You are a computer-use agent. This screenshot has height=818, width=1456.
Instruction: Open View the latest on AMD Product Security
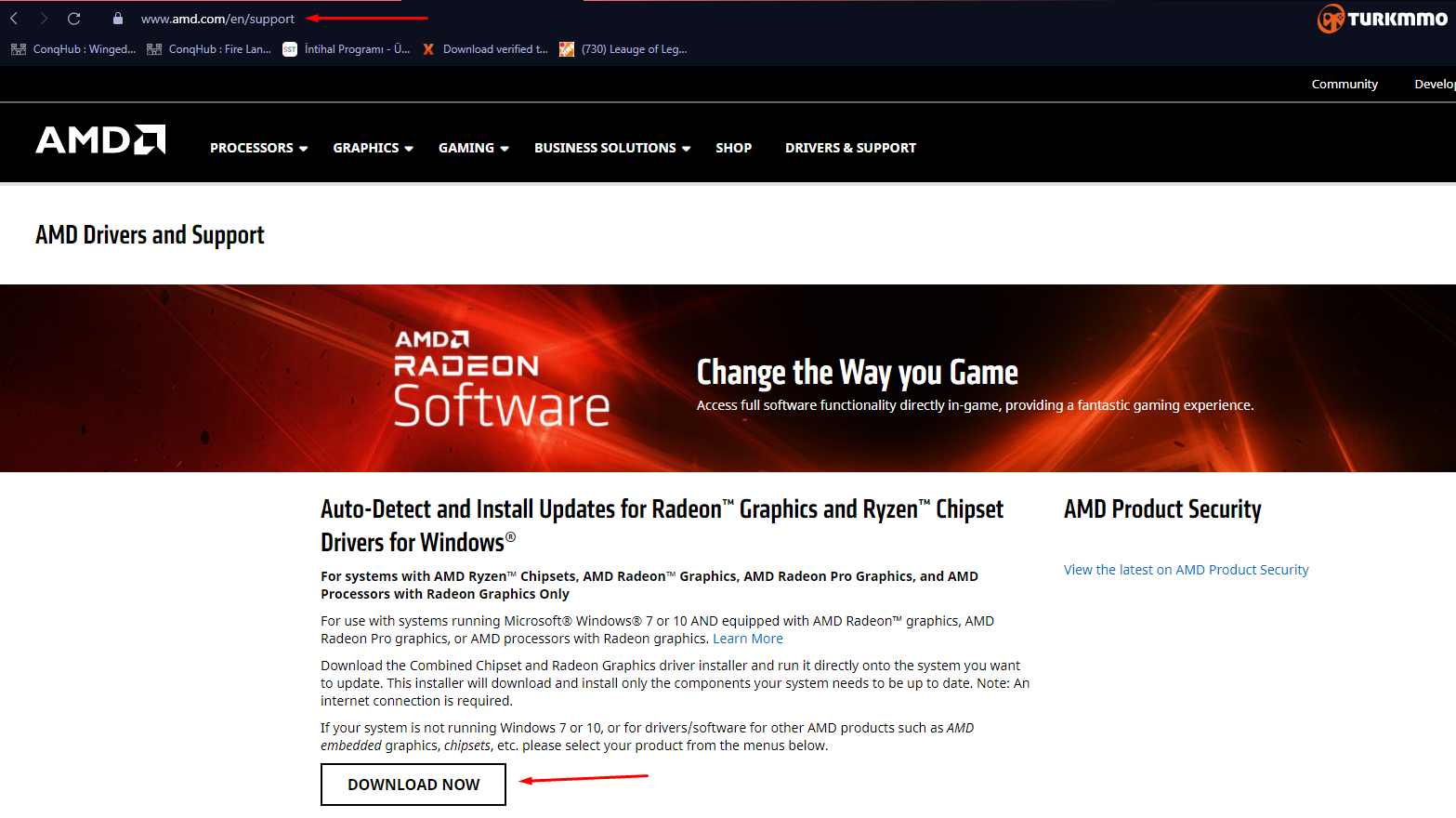[1186, 570]
